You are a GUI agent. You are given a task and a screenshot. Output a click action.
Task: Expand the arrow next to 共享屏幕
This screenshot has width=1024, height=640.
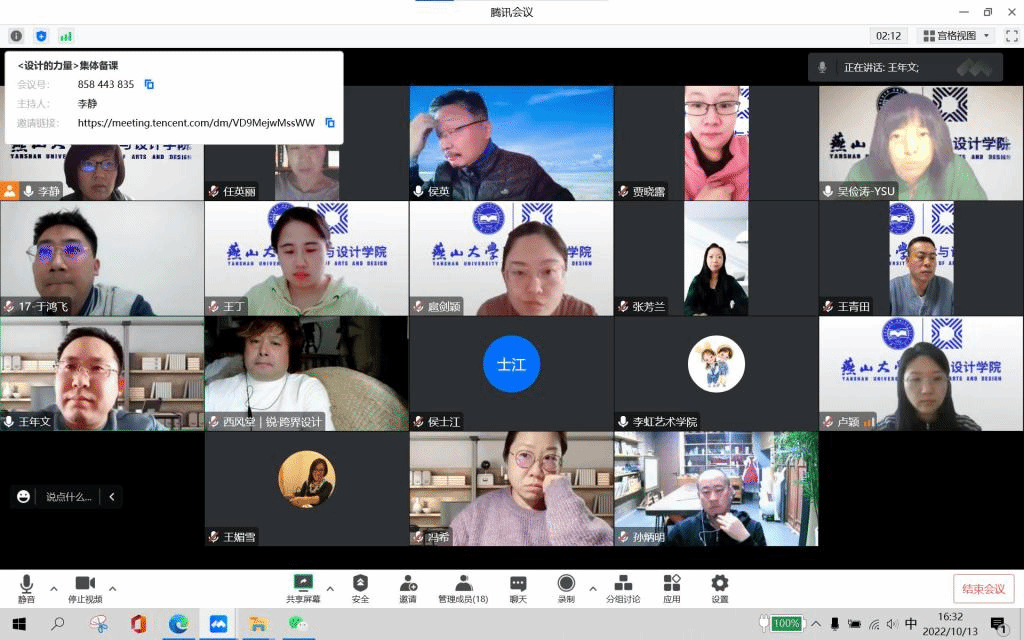coord(331,588)
